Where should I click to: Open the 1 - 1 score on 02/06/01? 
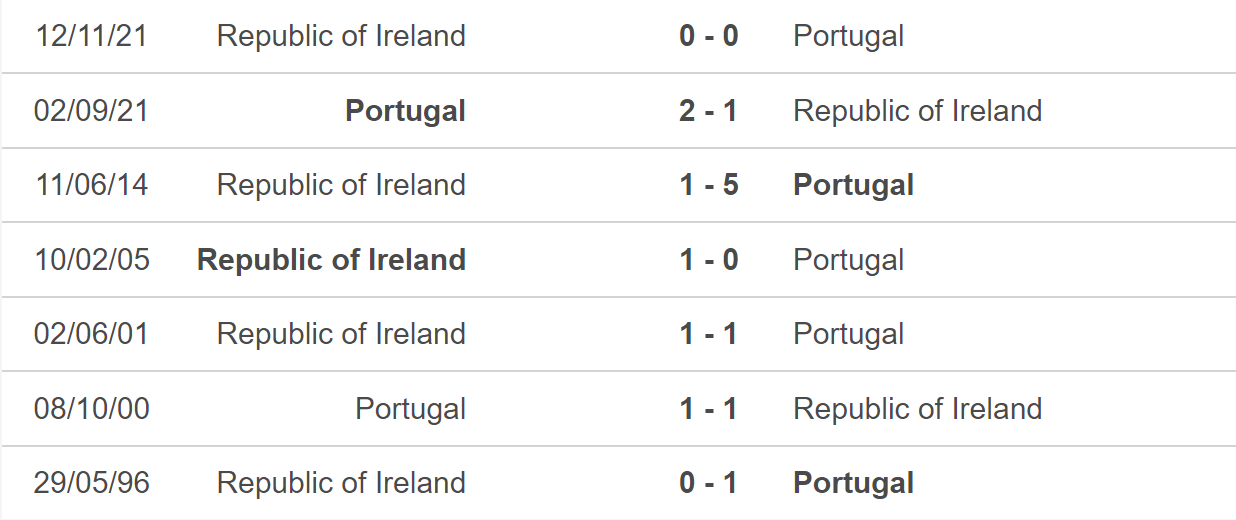pos(708,334)
